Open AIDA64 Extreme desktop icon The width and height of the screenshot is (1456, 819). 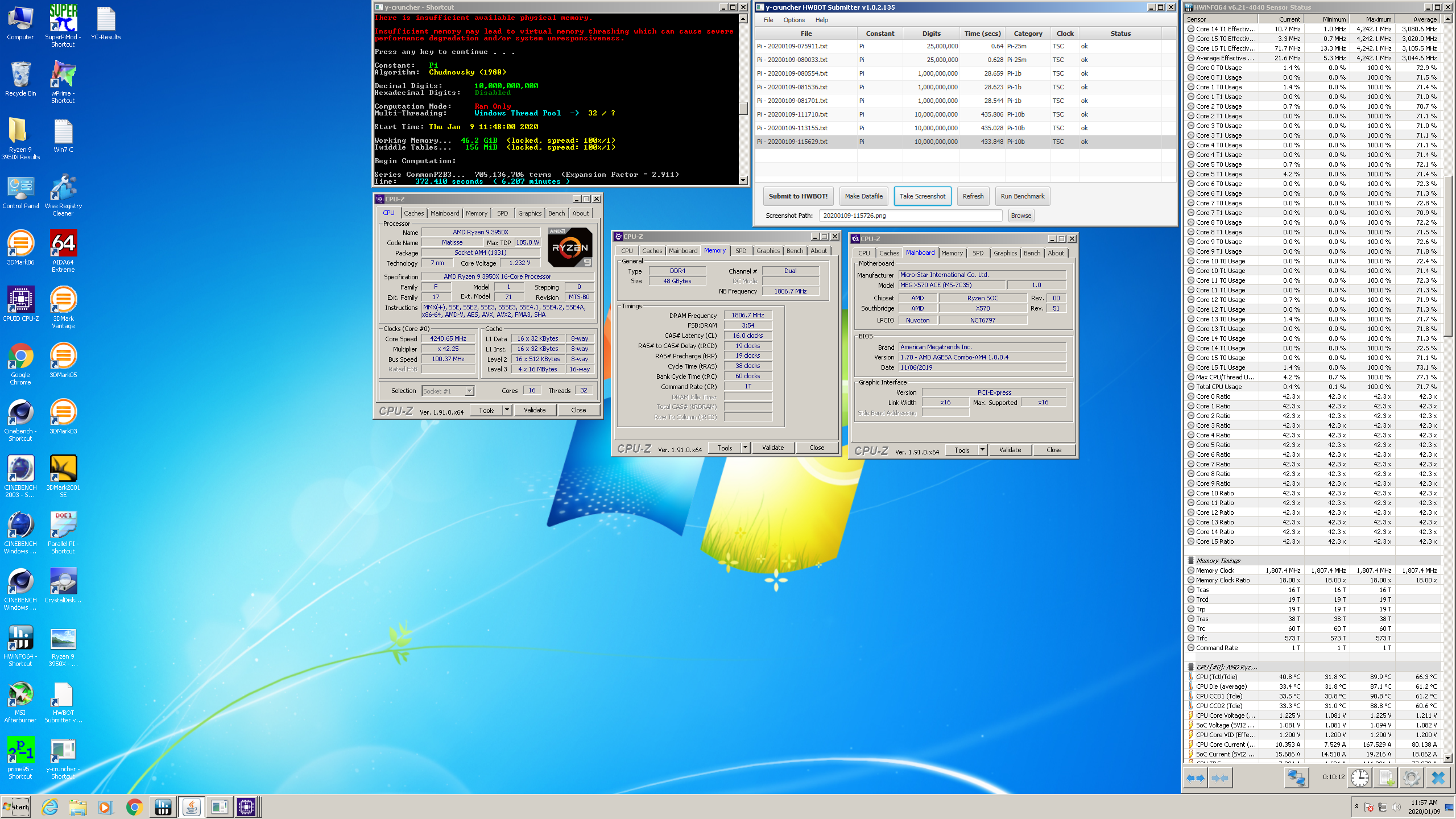click(63, 251)
